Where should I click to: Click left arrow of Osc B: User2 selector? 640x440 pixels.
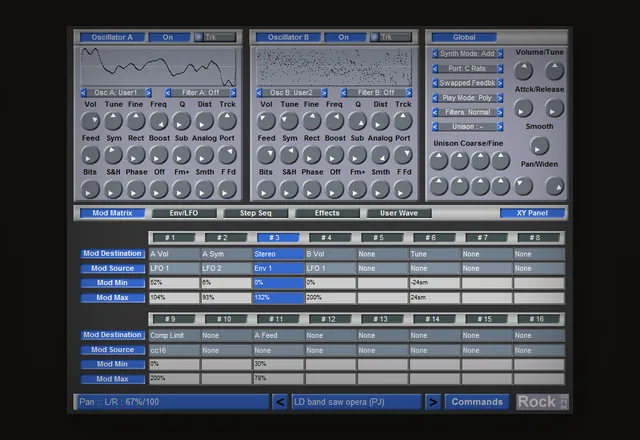tap(259, 93)
